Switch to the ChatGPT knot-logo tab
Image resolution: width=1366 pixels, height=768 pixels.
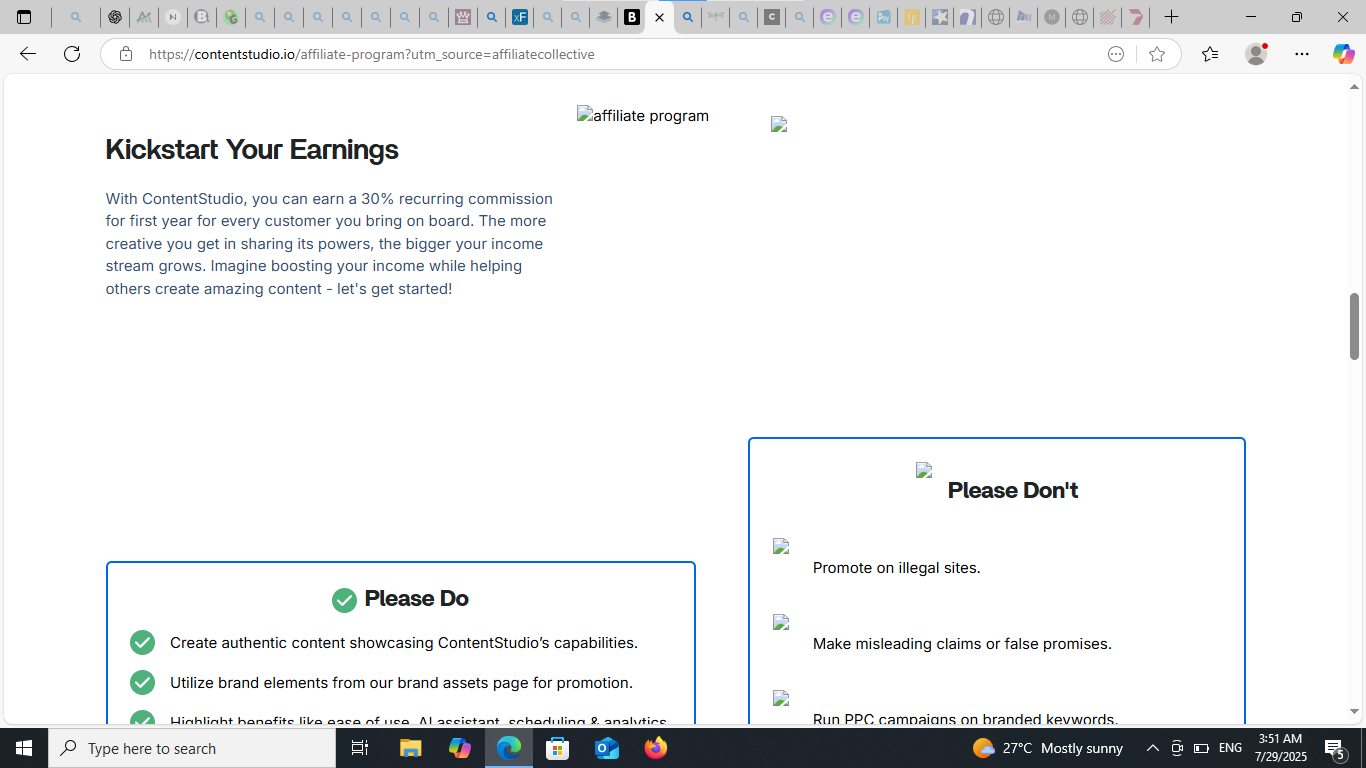(115, 17)
